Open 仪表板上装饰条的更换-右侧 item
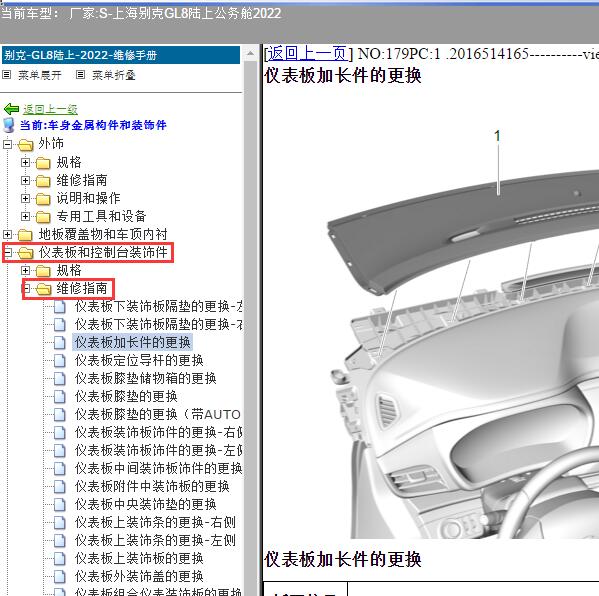599x596 pixels. coord(155,522)
